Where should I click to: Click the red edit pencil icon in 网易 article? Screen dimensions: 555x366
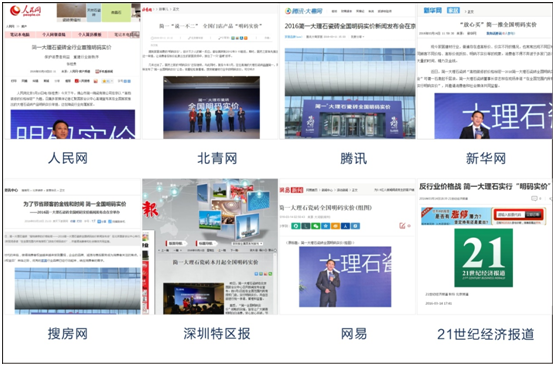(x=402, y=225)
